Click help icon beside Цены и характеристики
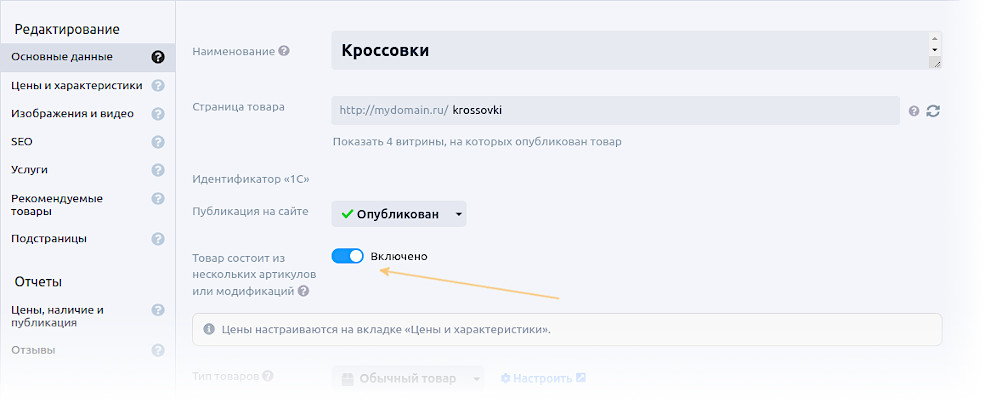 (x=157, y=86)
